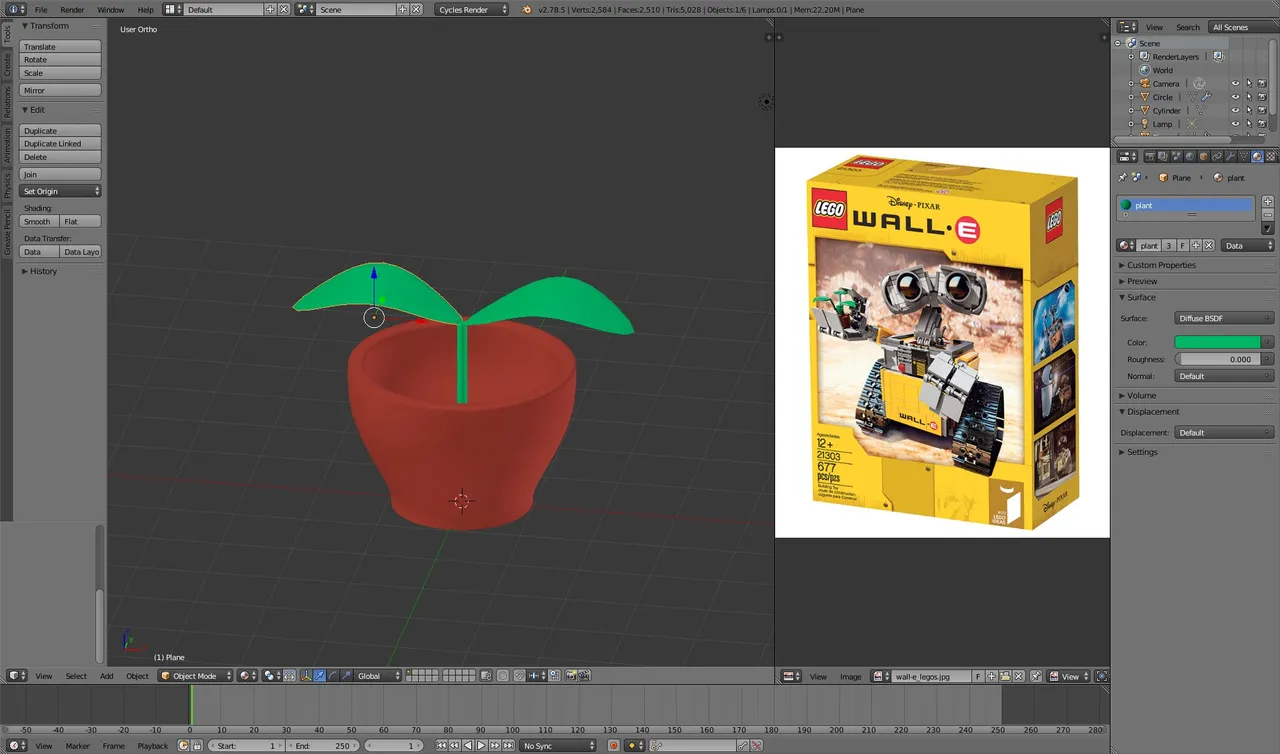Toggle renderability camera icon for Circle row

(1262, 97)
